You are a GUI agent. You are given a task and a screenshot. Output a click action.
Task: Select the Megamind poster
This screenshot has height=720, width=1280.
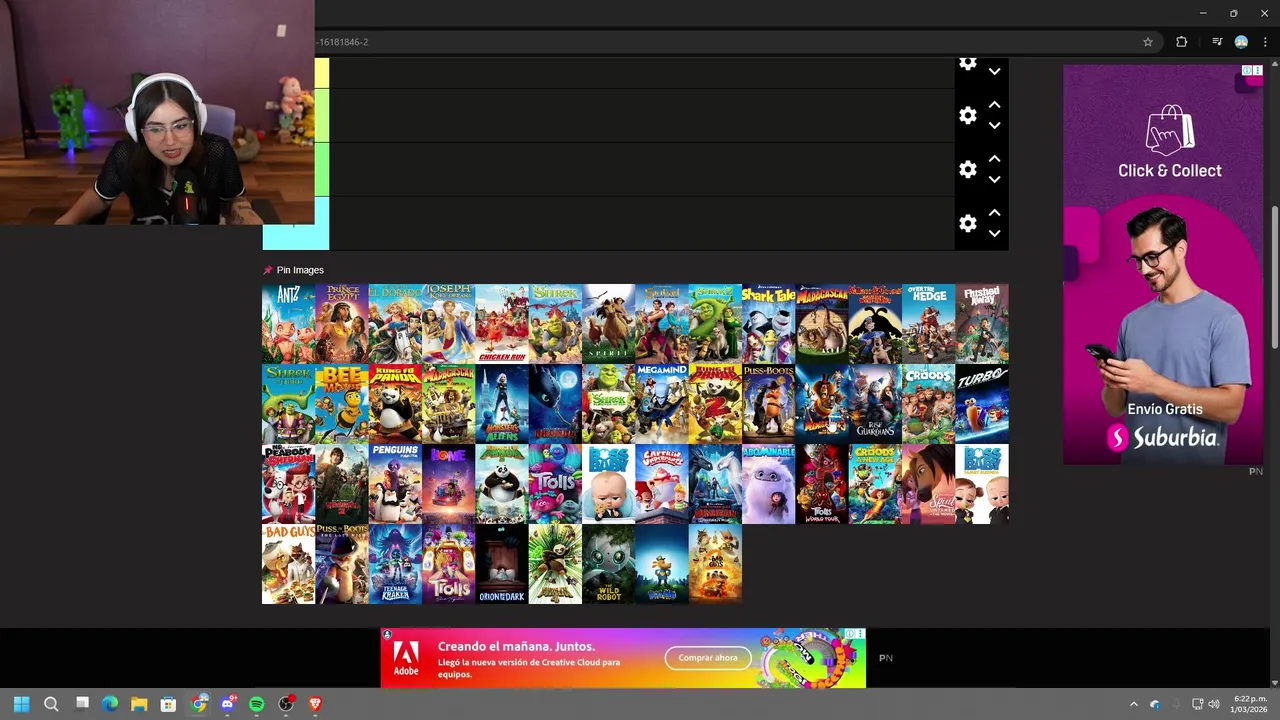(x=662, y=403)
